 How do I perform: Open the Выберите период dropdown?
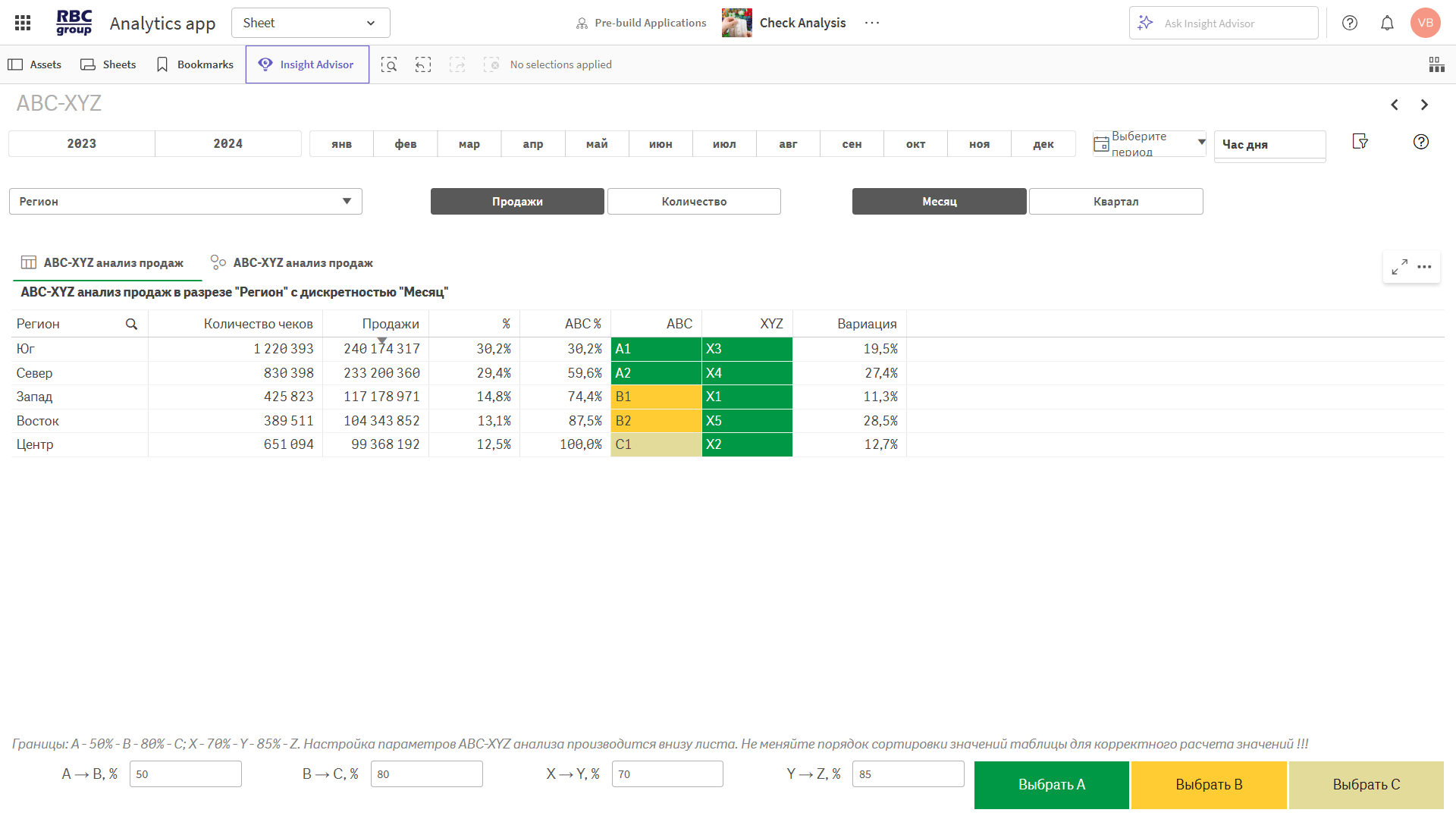[1149, 144]
